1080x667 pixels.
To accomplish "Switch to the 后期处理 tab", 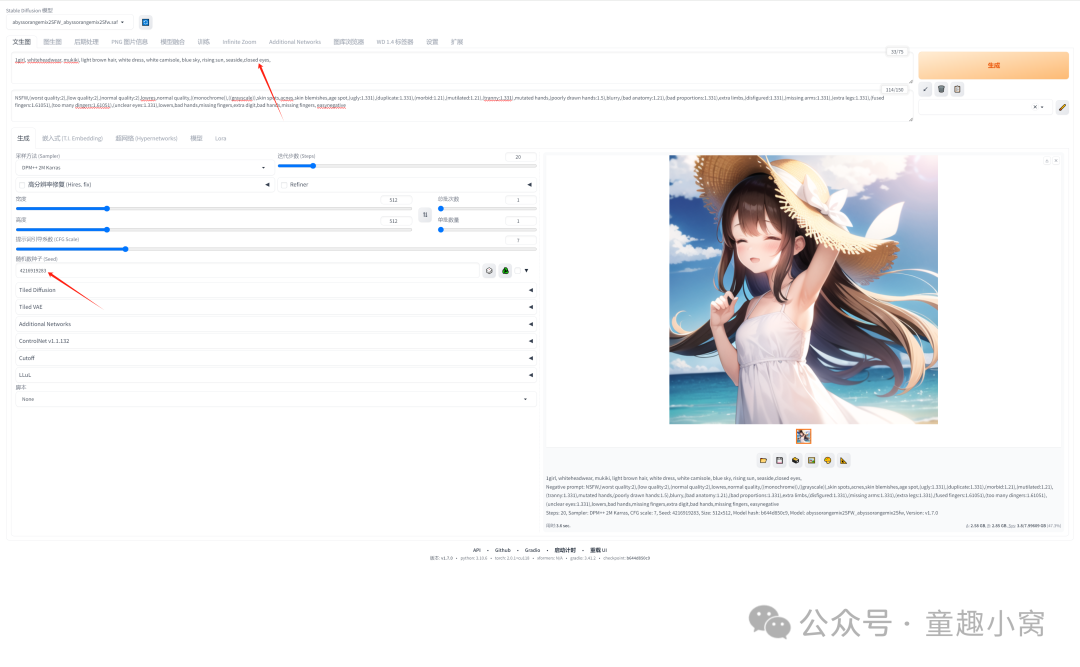I will click(x=86, y=42).
